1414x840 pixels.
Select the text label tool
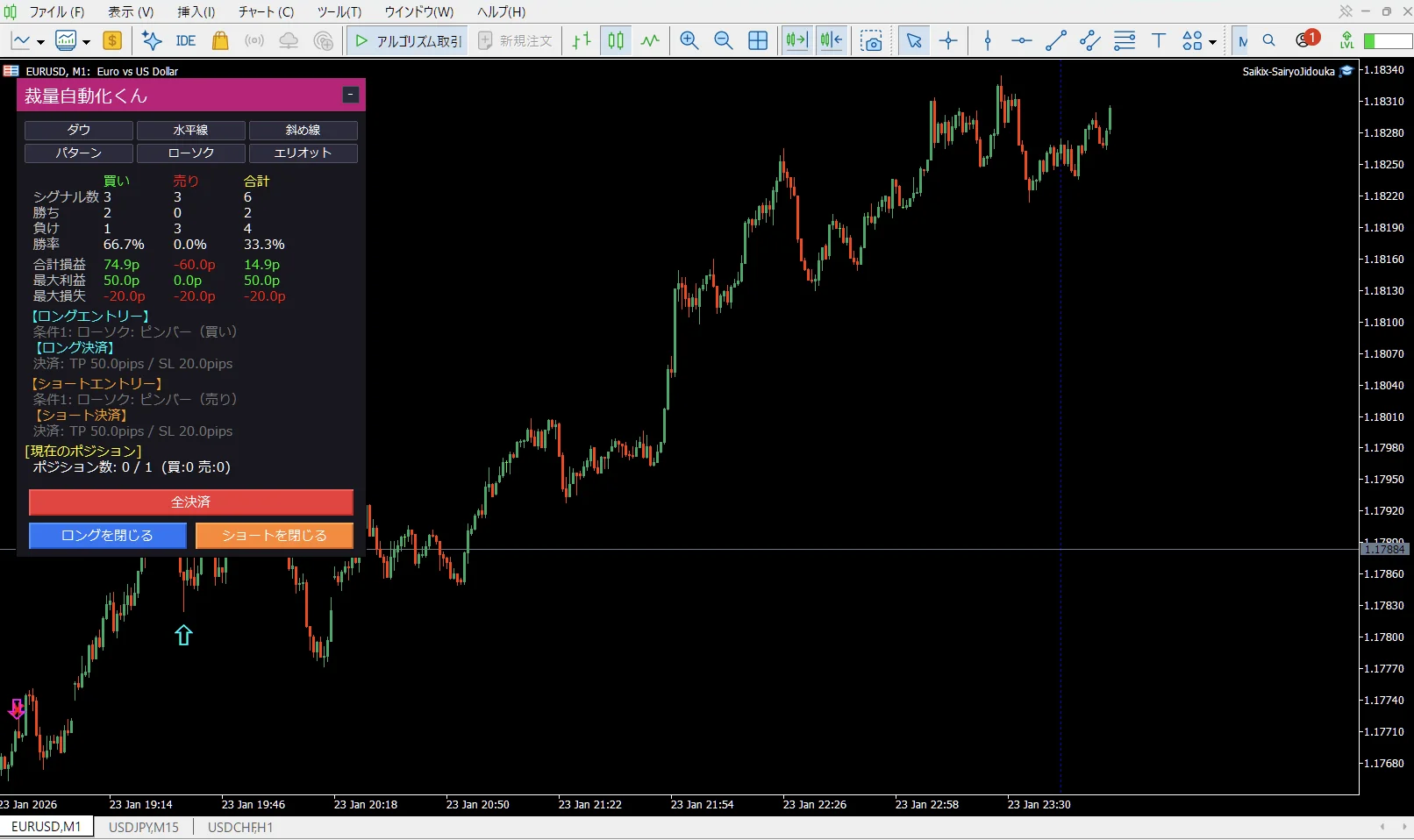(1159, 40)
